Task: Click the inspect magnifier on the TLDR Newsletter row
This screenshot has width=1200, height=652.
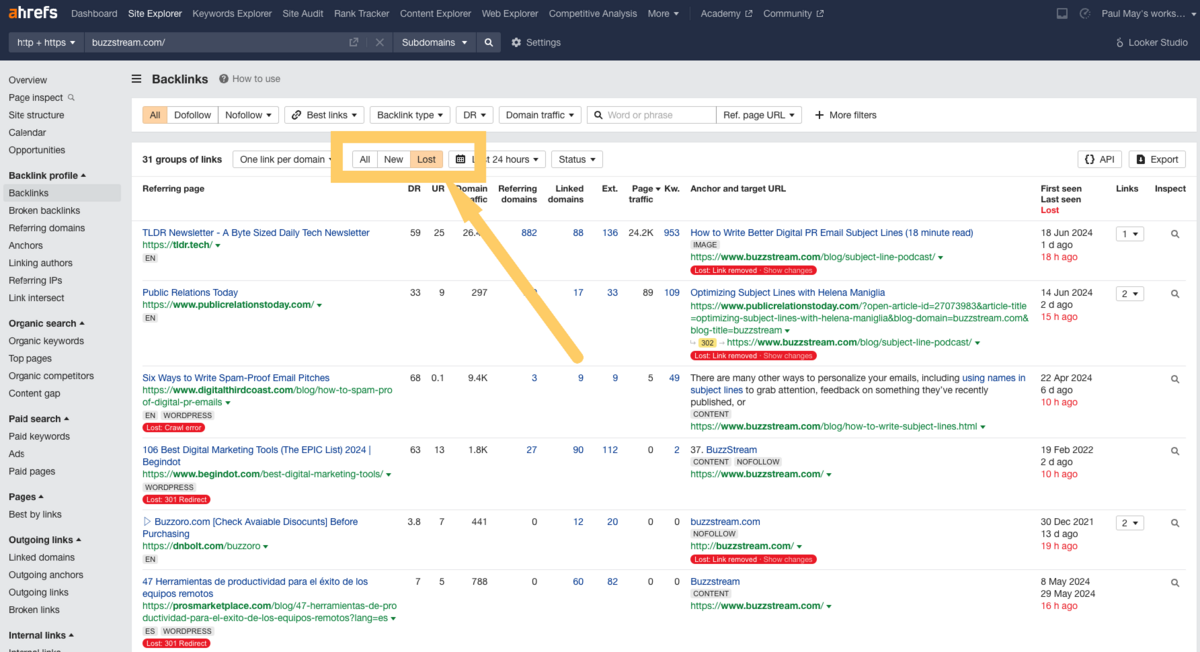Action: (1174, 233)
